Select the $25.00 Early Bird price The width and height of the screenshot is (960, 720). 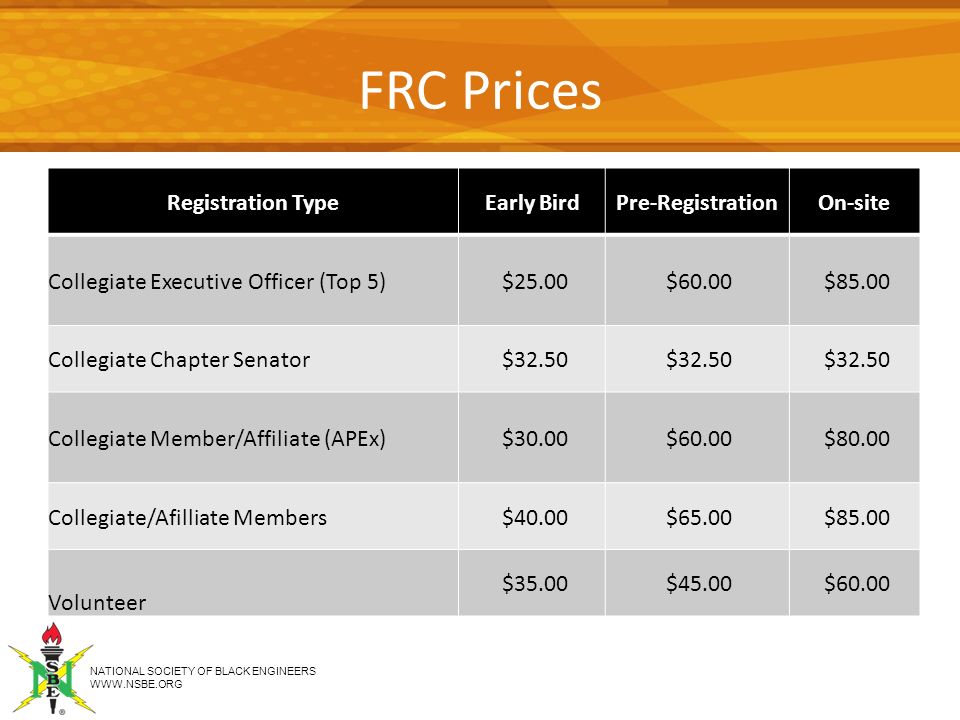[534, 281]
